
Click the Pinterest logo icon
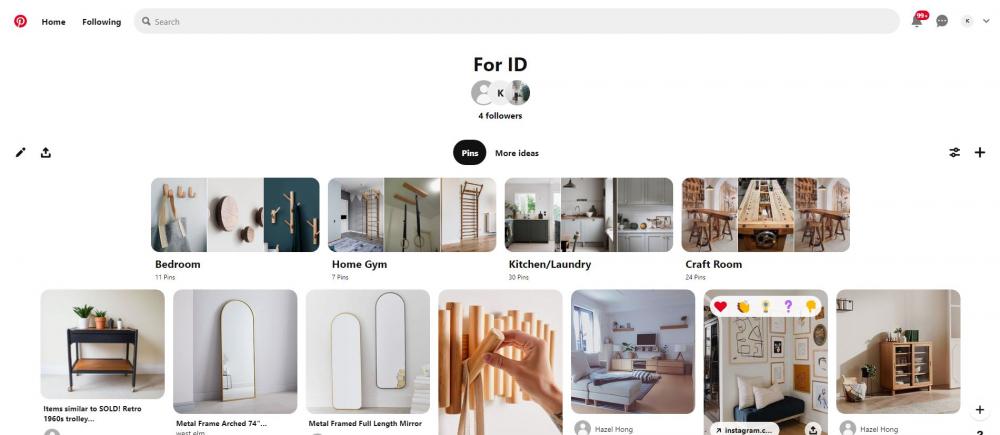coord(20,21)
